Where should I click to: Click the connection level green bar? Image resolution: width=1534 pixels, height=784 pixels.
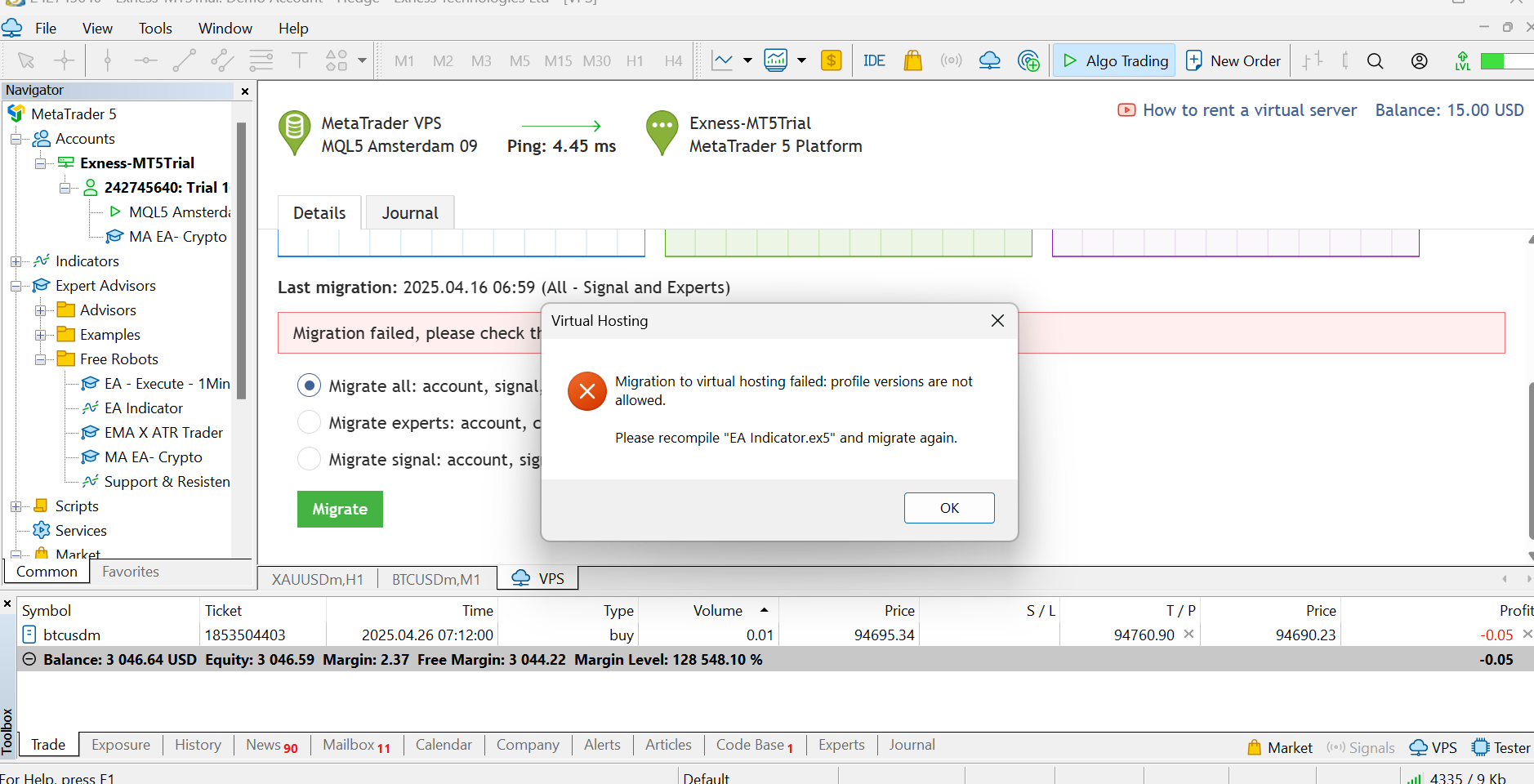pyautogui.click(x=1506, y=61)
